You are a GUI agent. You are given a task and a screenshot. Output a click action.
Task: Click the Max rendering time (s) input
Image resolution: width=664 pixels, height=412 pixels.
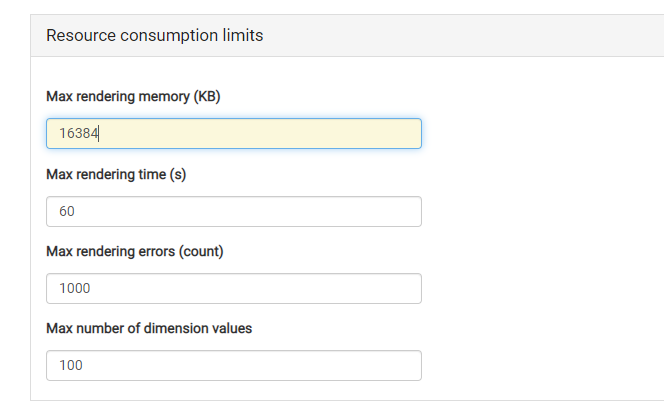click(x=234, y=211)
